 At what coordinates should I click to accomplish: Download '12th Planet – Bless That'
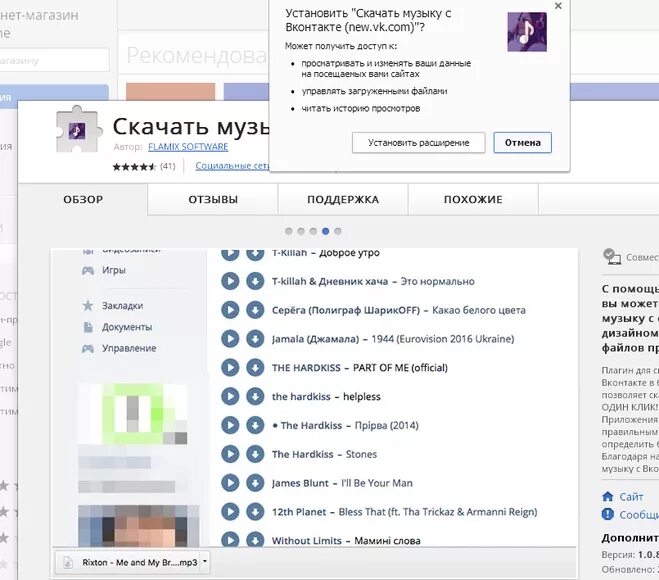(x=255, y=511)
